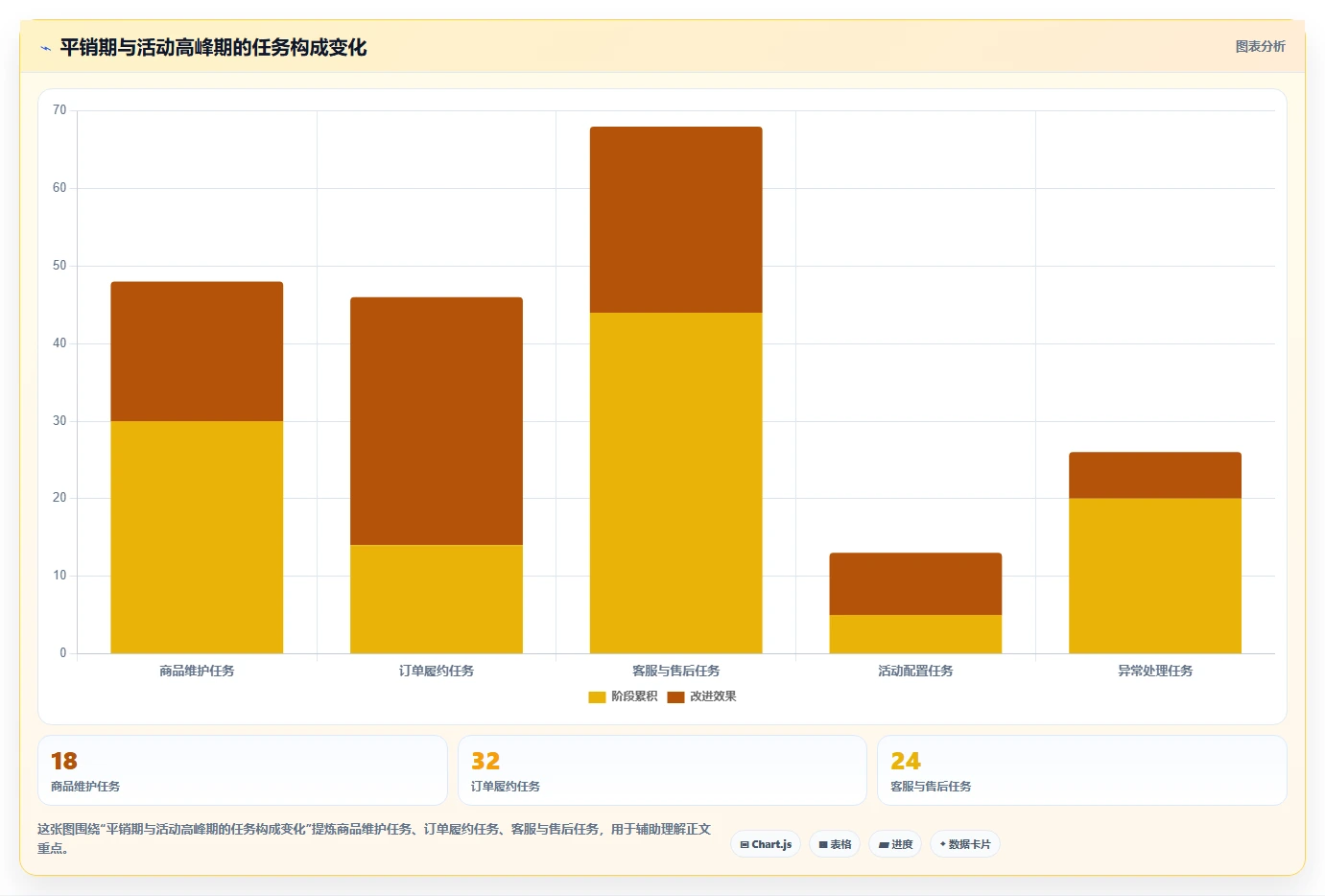Viewport: 1325px width, 896px height.
Task: Click the 客服与售后任务 x-axis label
Action: [676, 671]
